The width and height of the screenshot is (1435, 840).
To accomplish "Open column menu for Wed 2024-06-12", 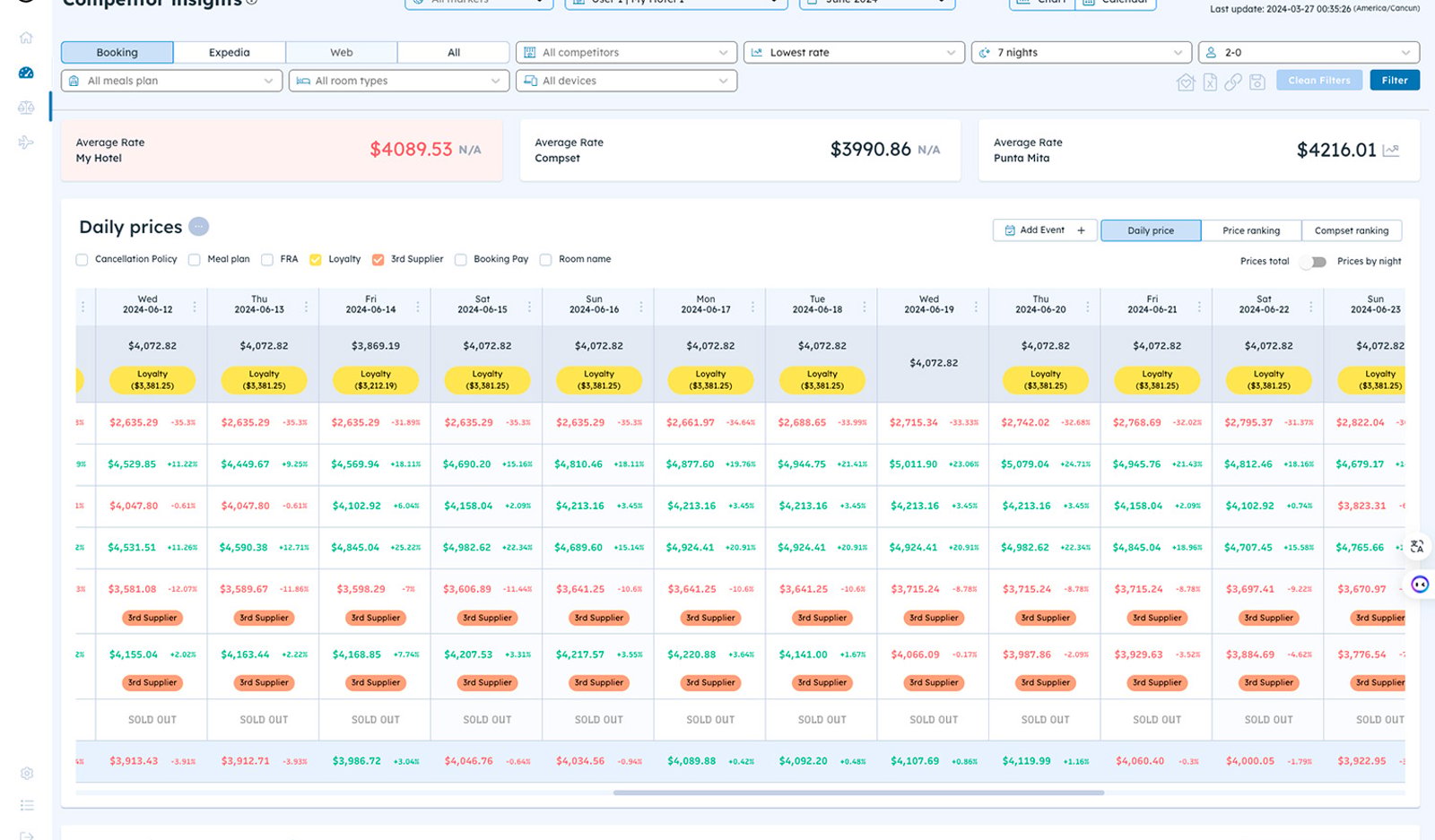I will click(x=195, y=307).
